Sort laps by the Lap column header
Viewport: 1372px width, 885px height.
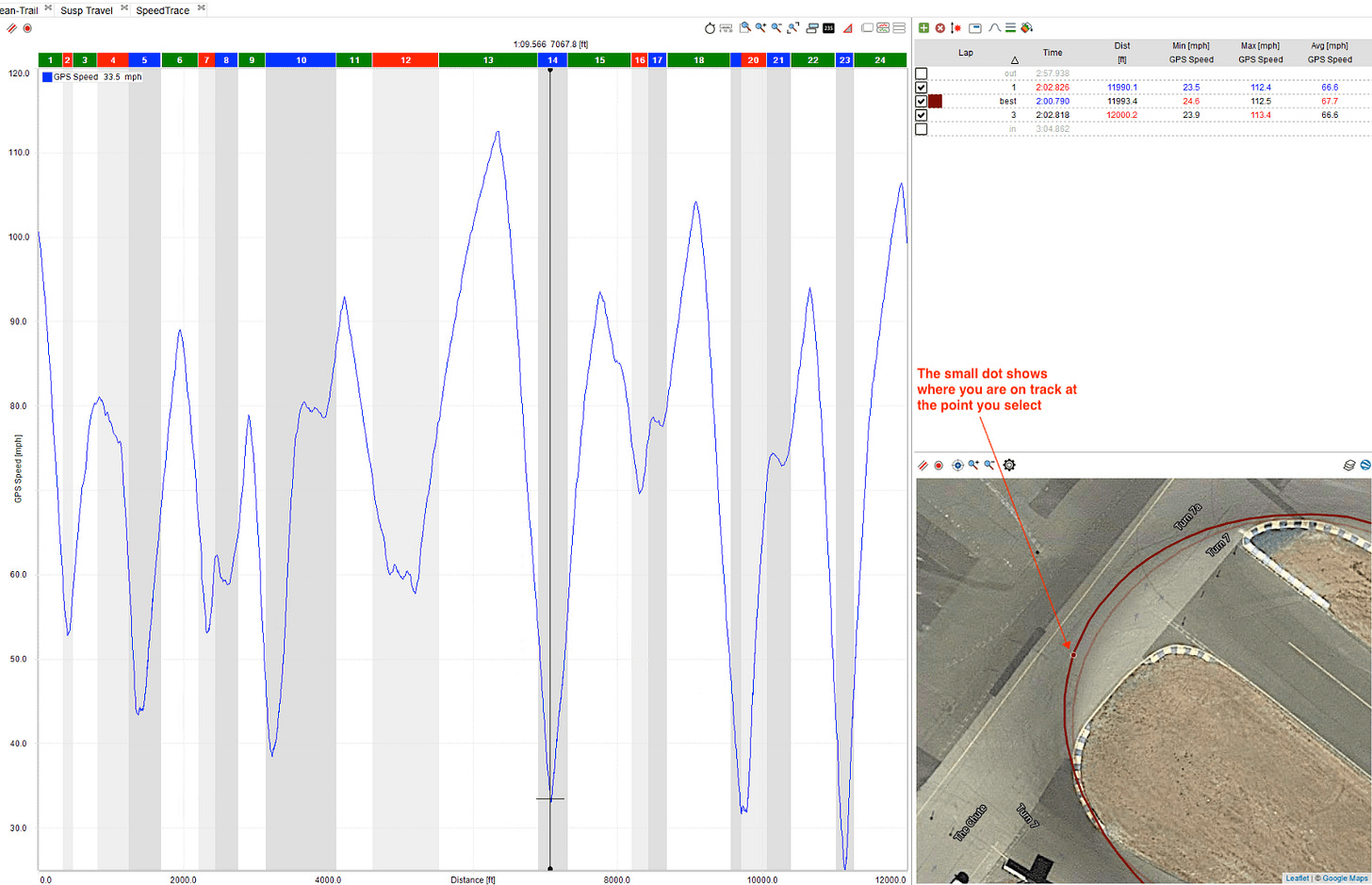(966, 53)
